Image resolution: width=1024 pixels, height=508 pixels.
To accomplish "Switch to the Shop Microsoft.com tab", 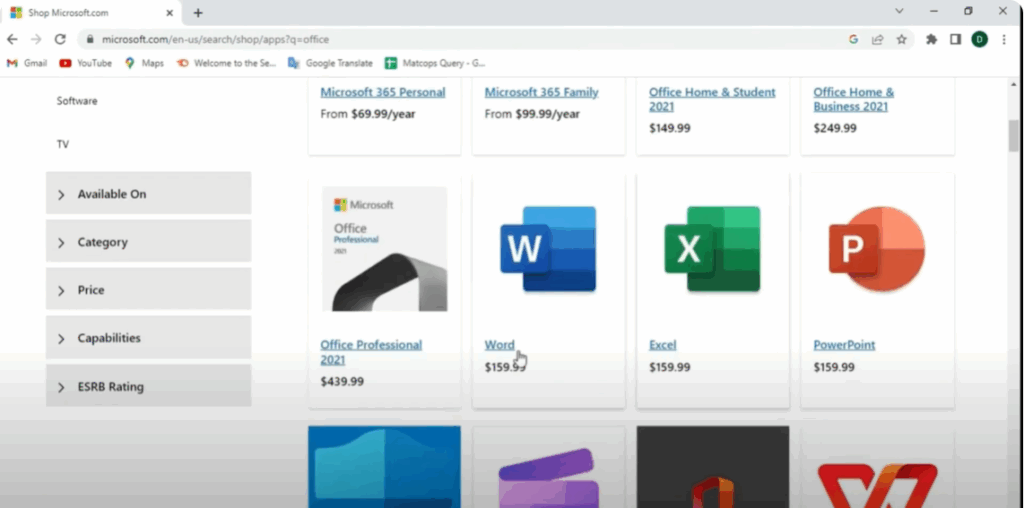I will point(90,12).
